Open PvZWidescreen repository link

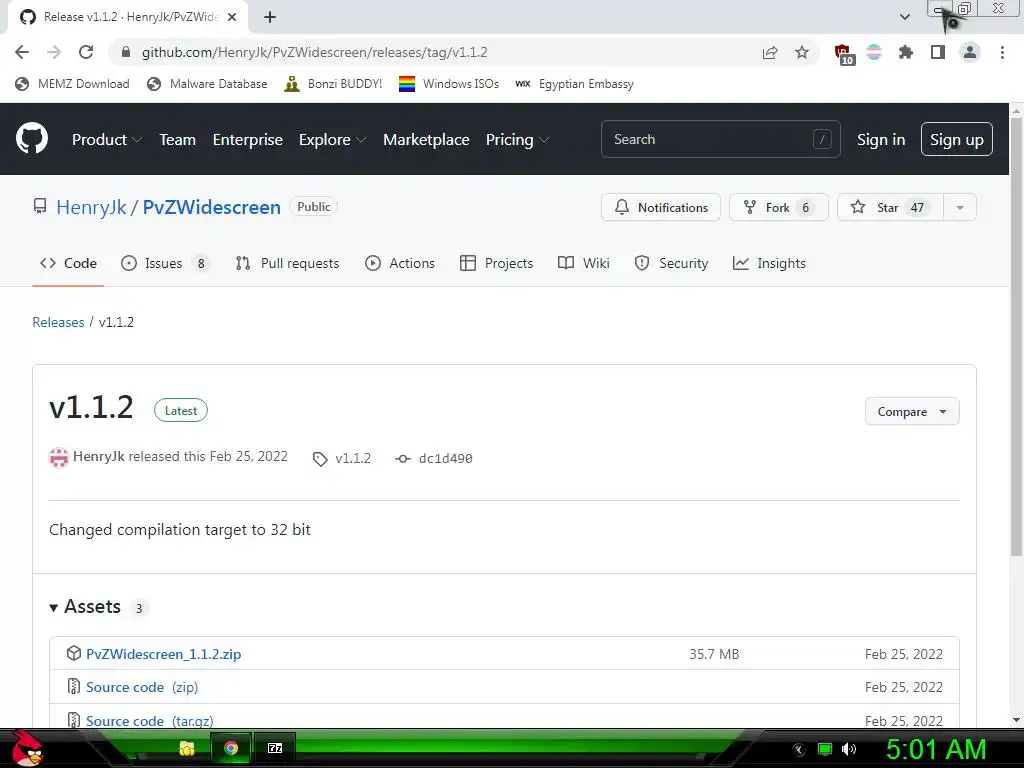(212, 207)
